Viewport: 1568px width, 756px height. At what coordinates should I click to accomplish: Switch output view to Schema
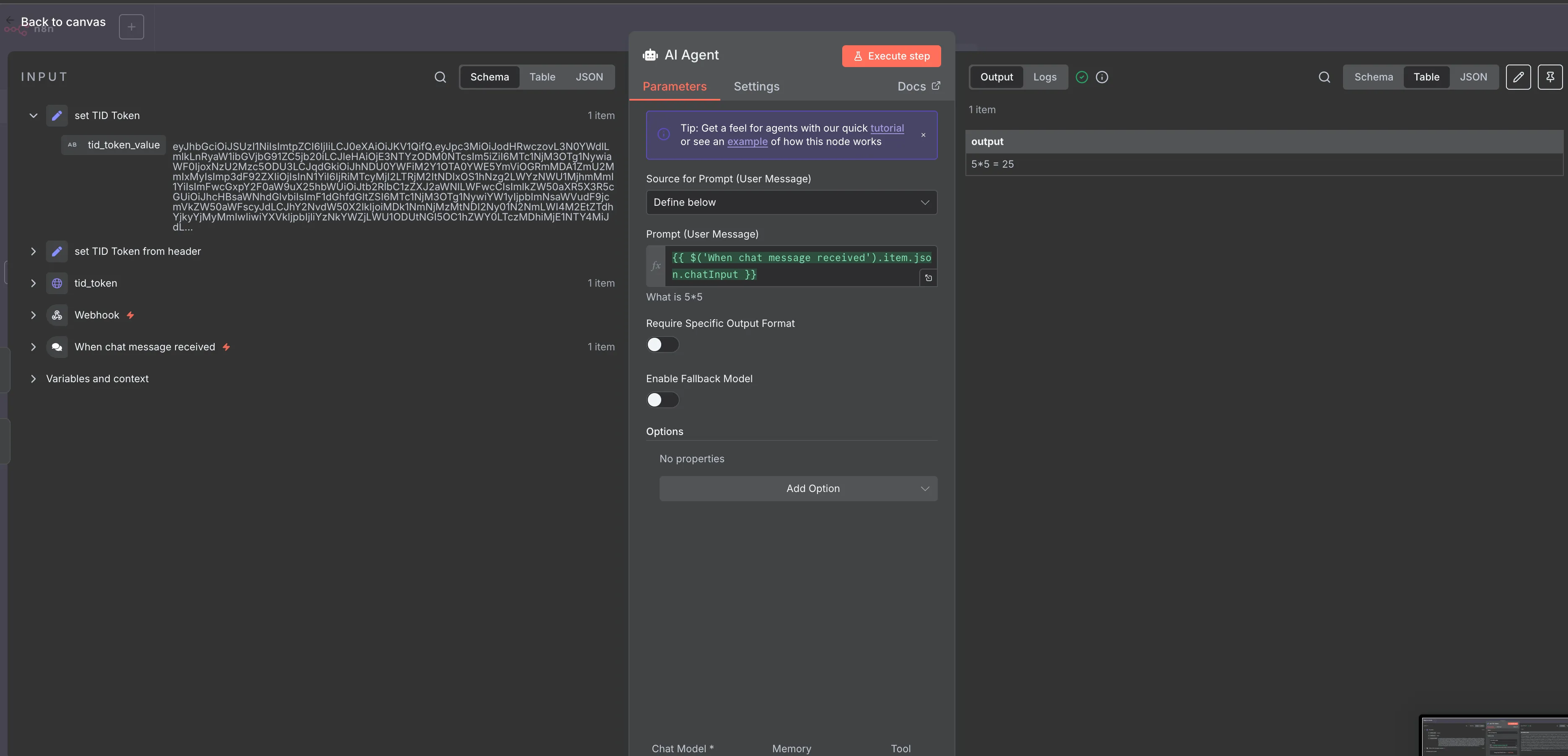(x=1373, y=77)
